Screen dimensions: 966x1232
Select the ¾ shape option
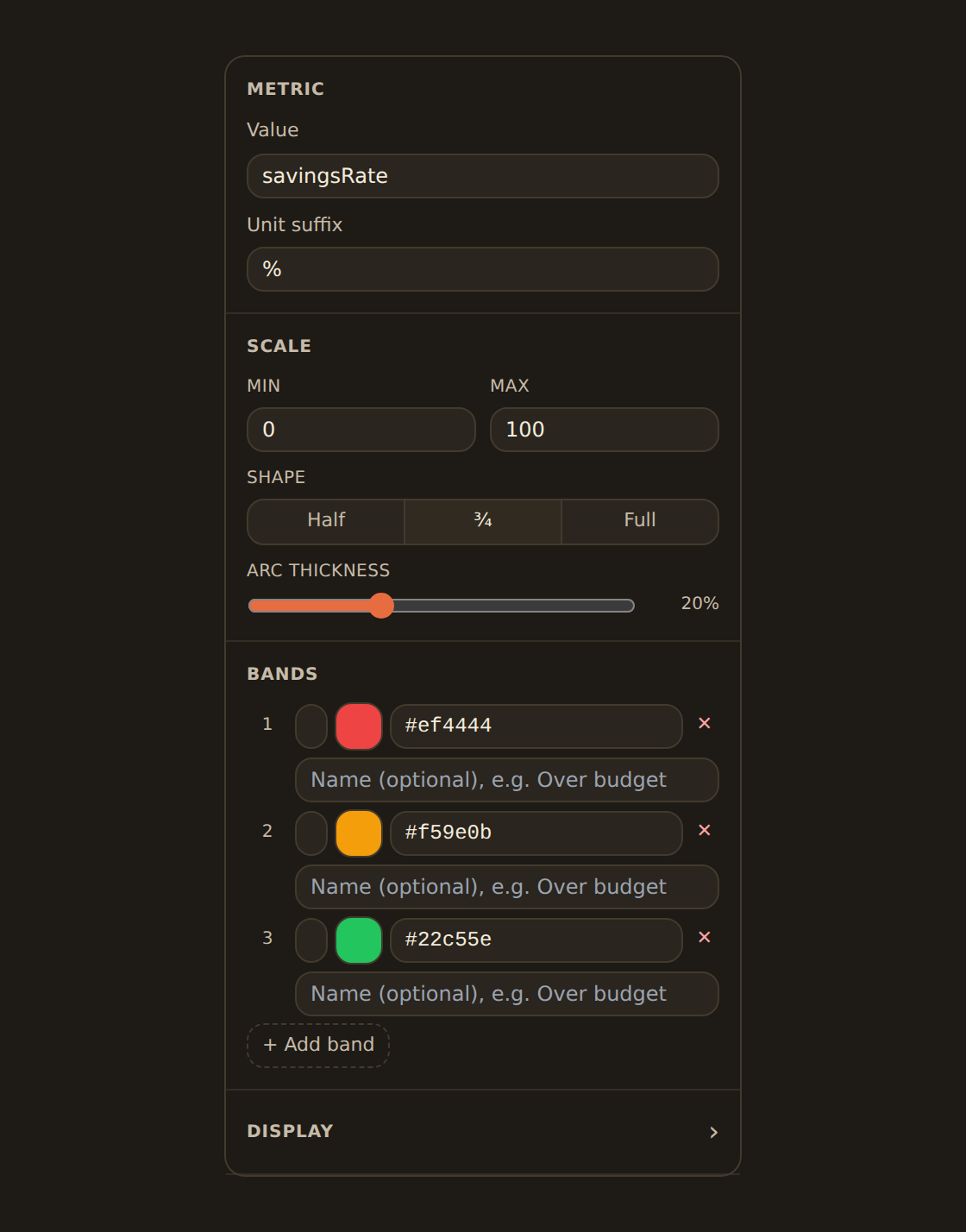pyautogui.click(x=483, y=521)
